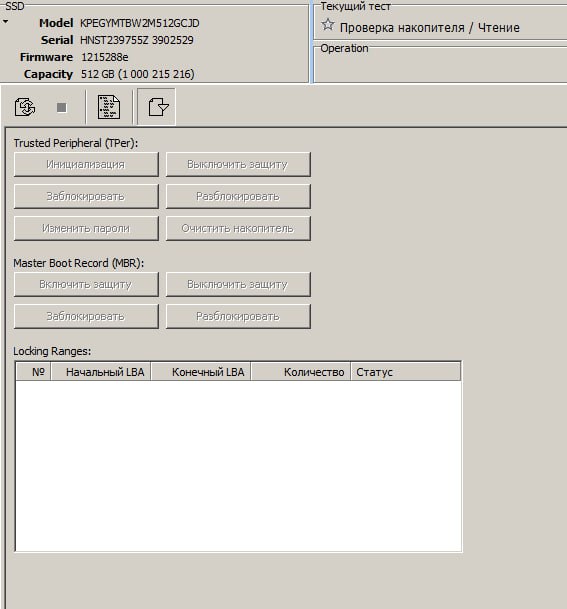Image resolution: width=567 pixels, height=609 pixels.
Task: Click TPer Разблокировать button
Action: (238, 196)
